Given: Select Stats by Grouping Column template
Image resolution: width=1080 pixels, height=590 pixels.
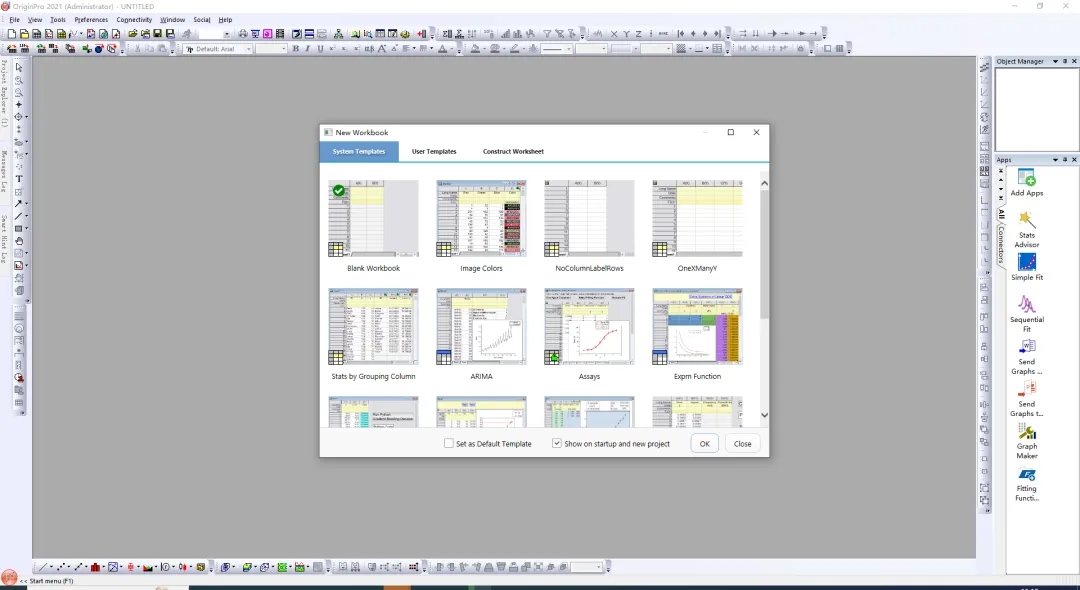Looking at the screenshot, I should pyautogui.click(x=373, y=326).
